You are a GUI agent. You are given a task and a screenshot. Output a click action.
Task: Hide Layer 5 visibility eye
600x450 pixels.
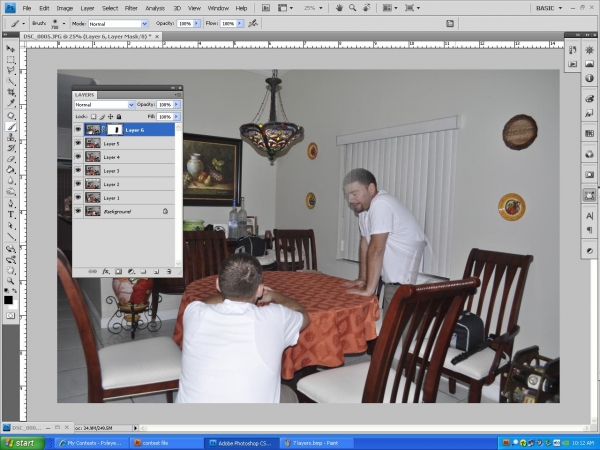(78, 143)
